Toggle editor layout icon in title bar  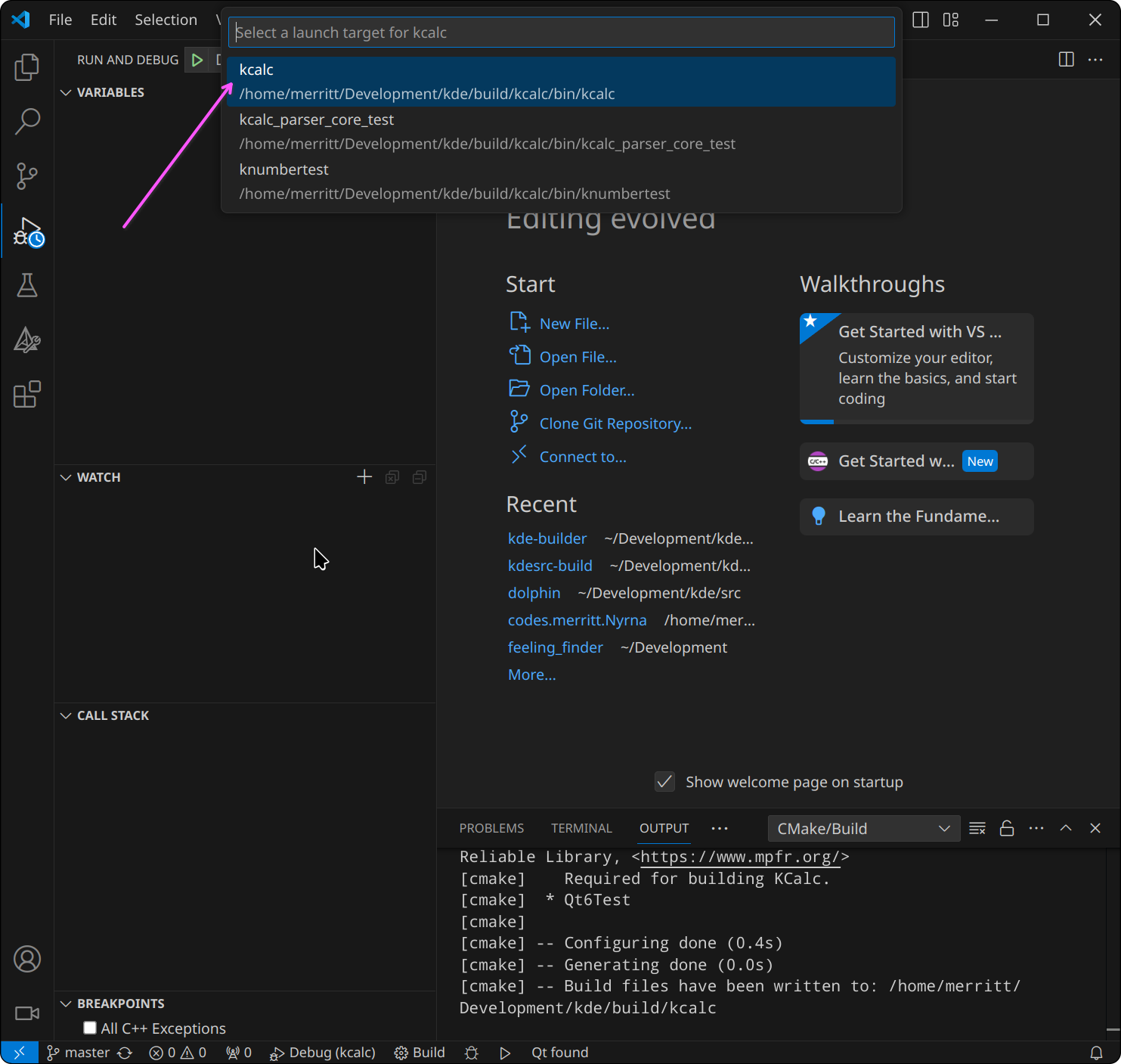tap(921, 20)
